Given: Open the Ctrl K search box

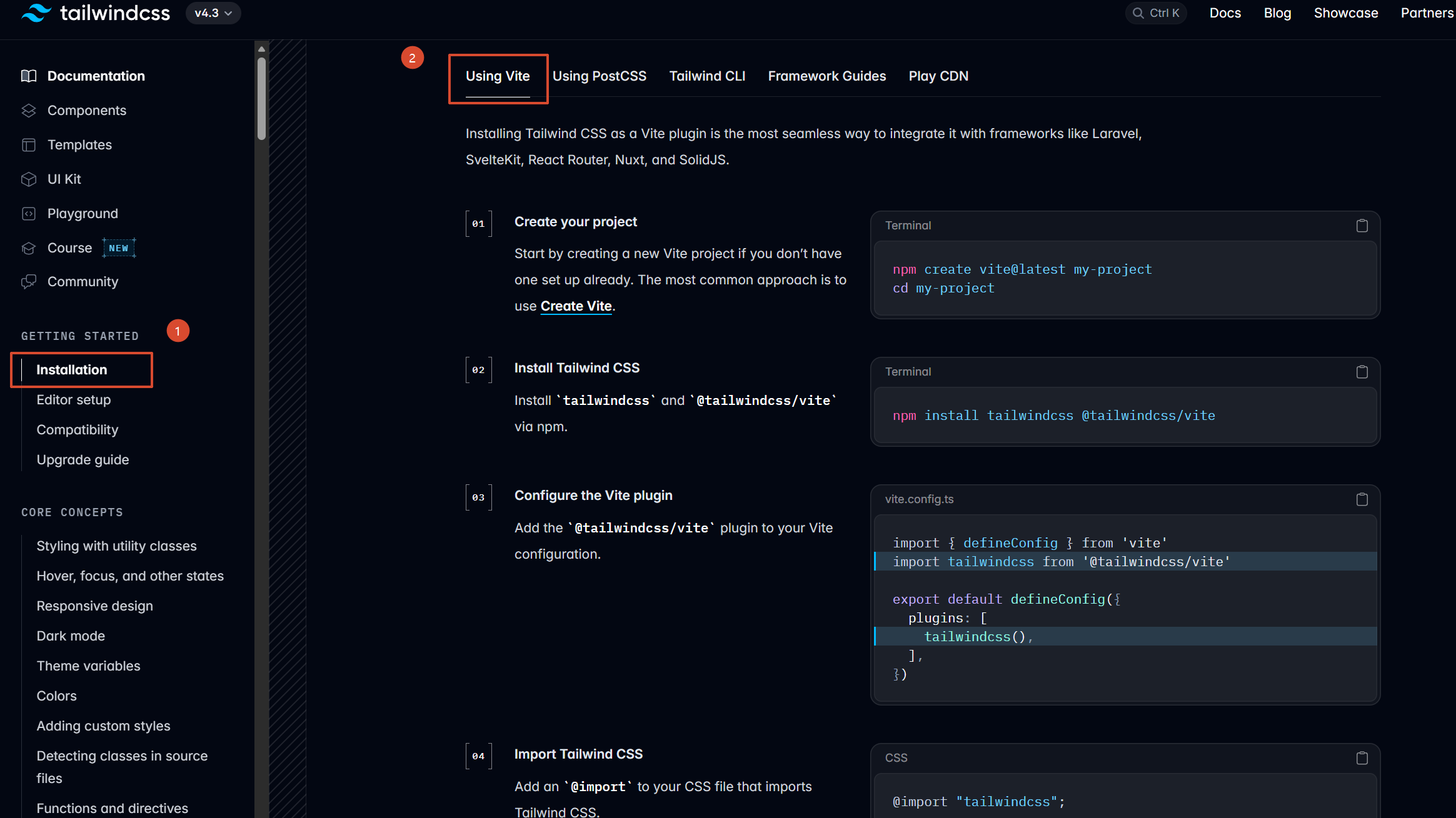Looking at the screenshot, I should (1157, 13).
